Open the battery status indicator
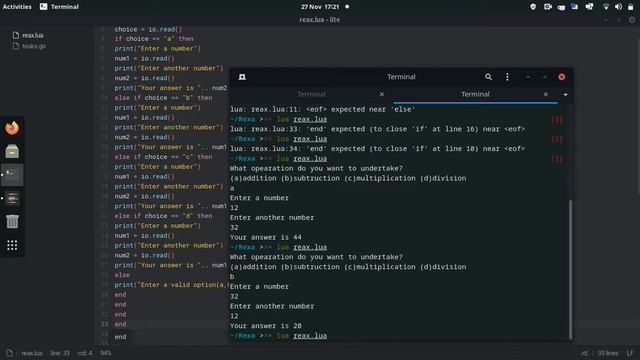 631,7
